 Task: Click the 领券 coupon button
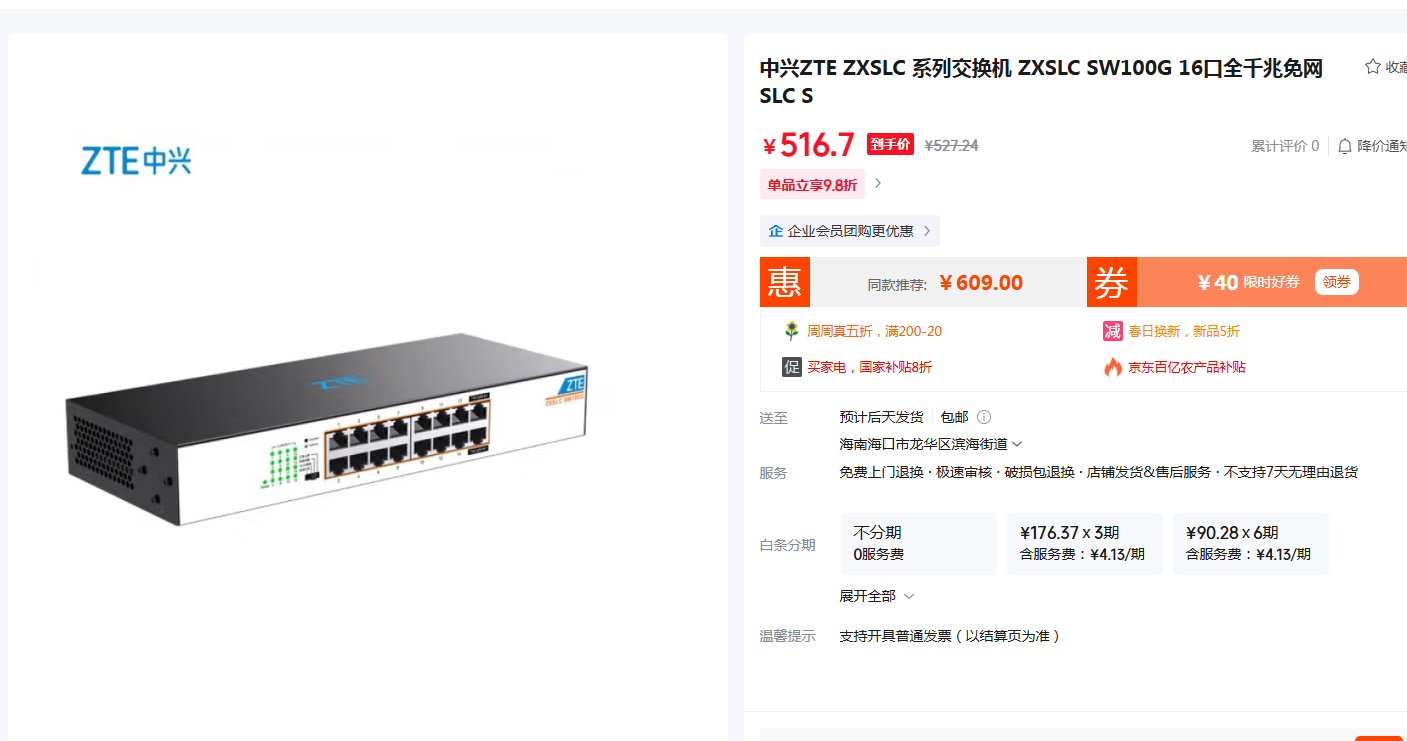[1337, 282]
